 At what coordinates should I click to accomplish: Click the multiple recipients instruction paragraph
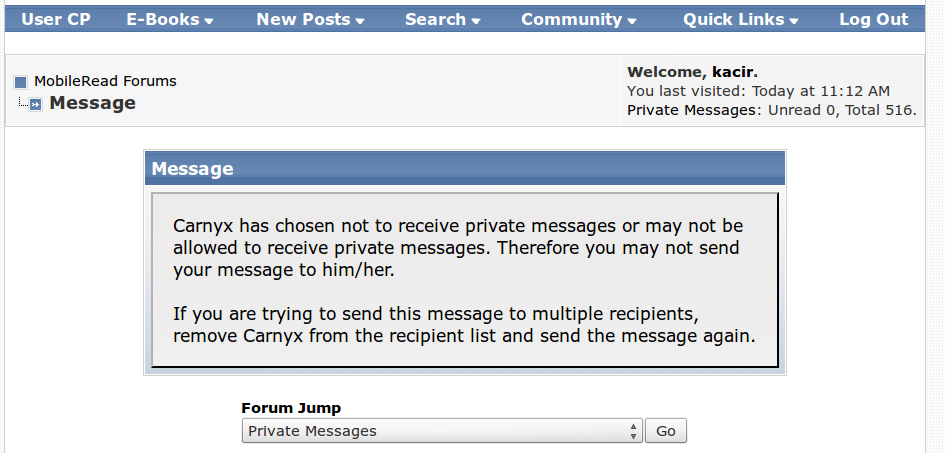[463, 325]
